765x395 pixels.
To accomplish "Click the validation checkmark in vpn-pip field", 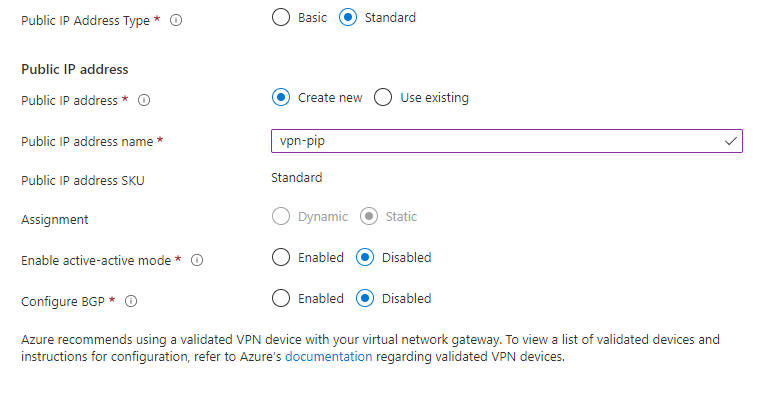I will point(730,141).
